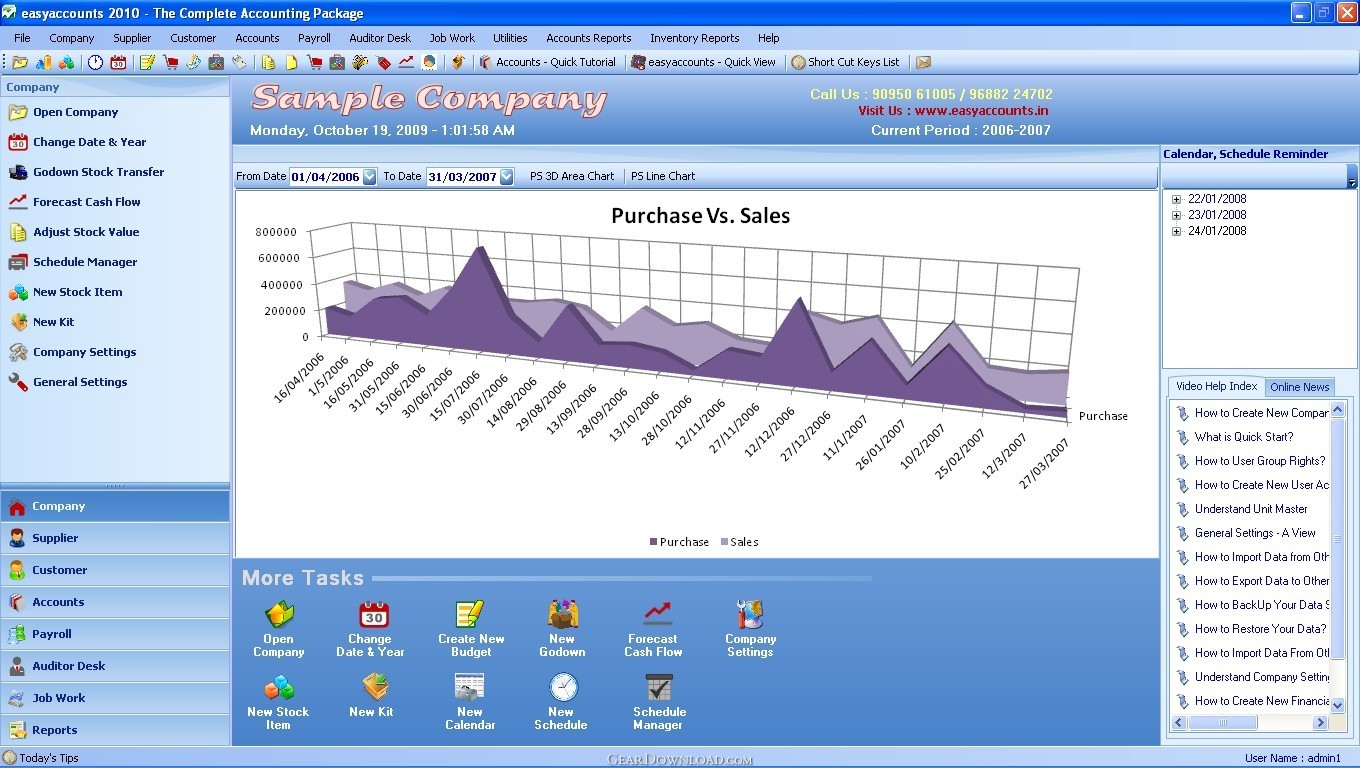Viewport: 1360px width, 768px height.
Task: Open Accounts - Quick Tutorial
Action: [x=547, y=62]
